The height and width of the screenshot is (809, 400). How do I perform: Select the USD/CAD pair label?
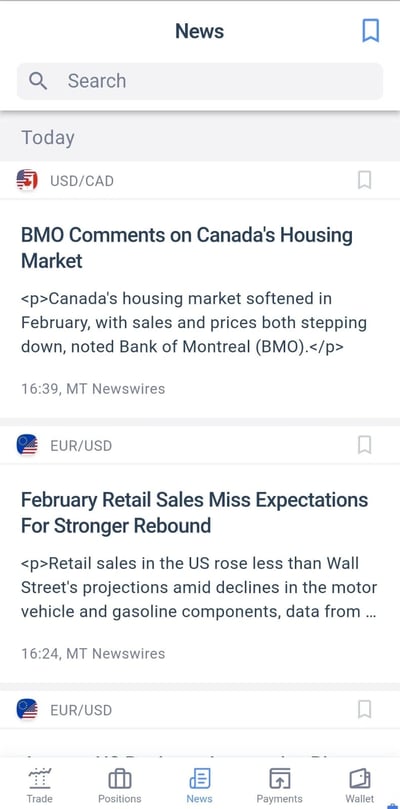82,181
